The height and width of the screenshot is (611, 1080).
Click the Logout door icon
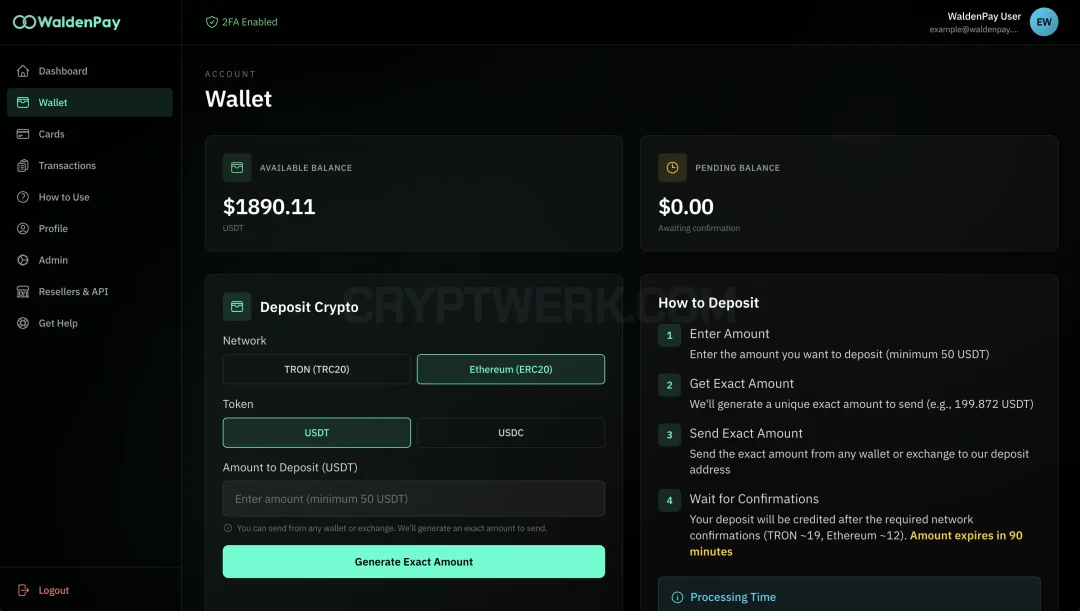point(23,590)
